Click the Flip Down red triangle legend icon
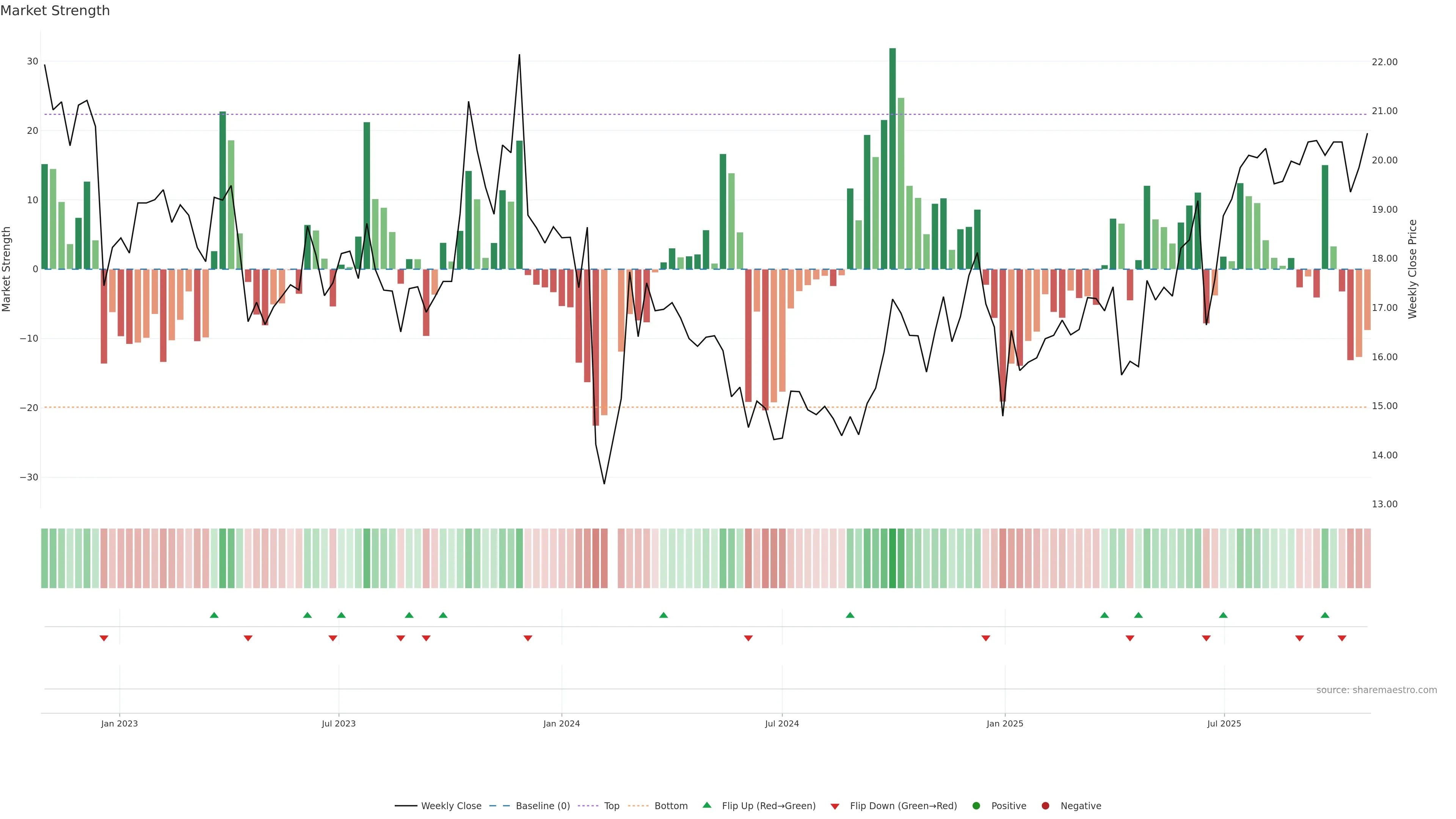This screenshot has height=819, width=1456. pyautogui.click(x=835, y=806)
